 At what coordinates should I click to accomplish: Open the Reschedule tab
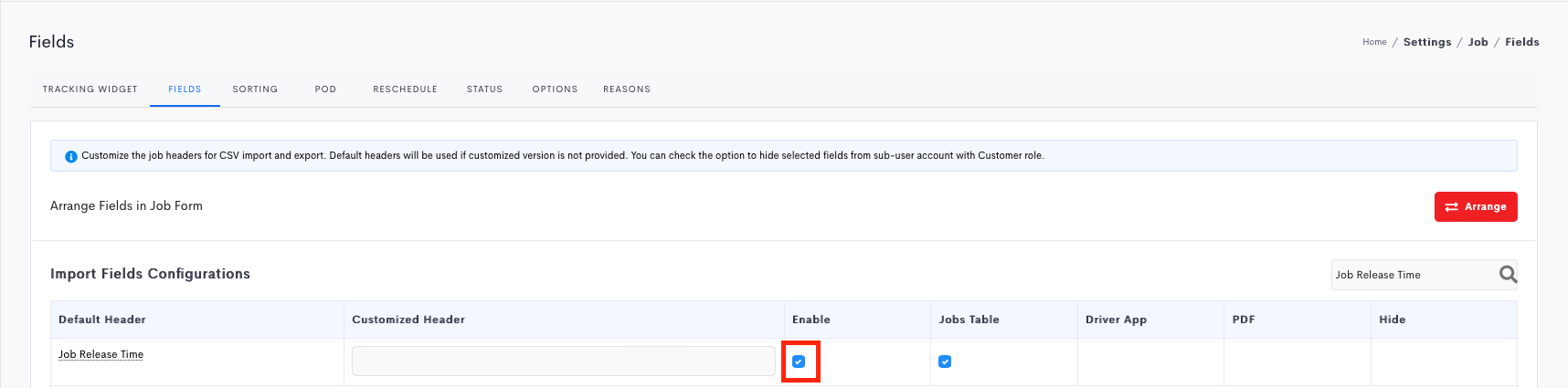[x=405, y=89]
